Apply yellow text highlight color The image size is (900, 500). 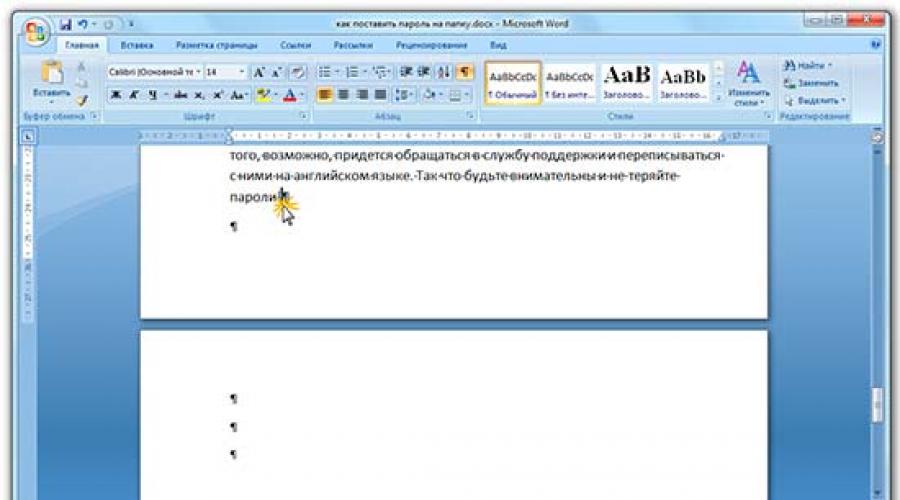coord(263,95)
